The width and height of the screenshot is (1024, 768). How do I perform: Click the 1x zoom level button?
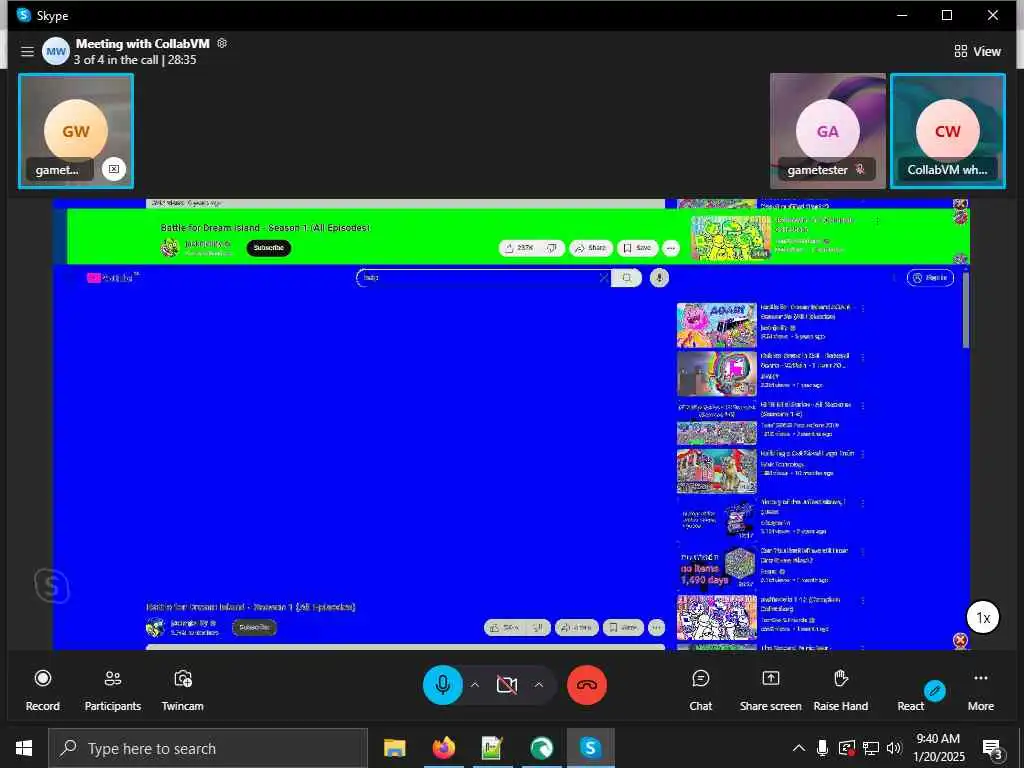983,617
